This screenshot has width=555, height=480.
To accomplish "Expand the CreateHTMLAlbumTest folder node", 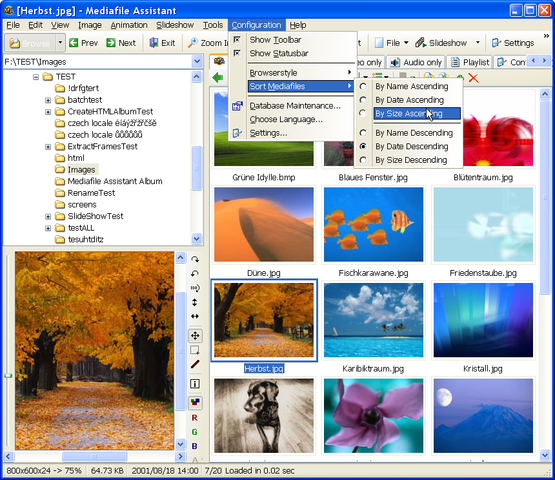I will (x=48, y=112).
